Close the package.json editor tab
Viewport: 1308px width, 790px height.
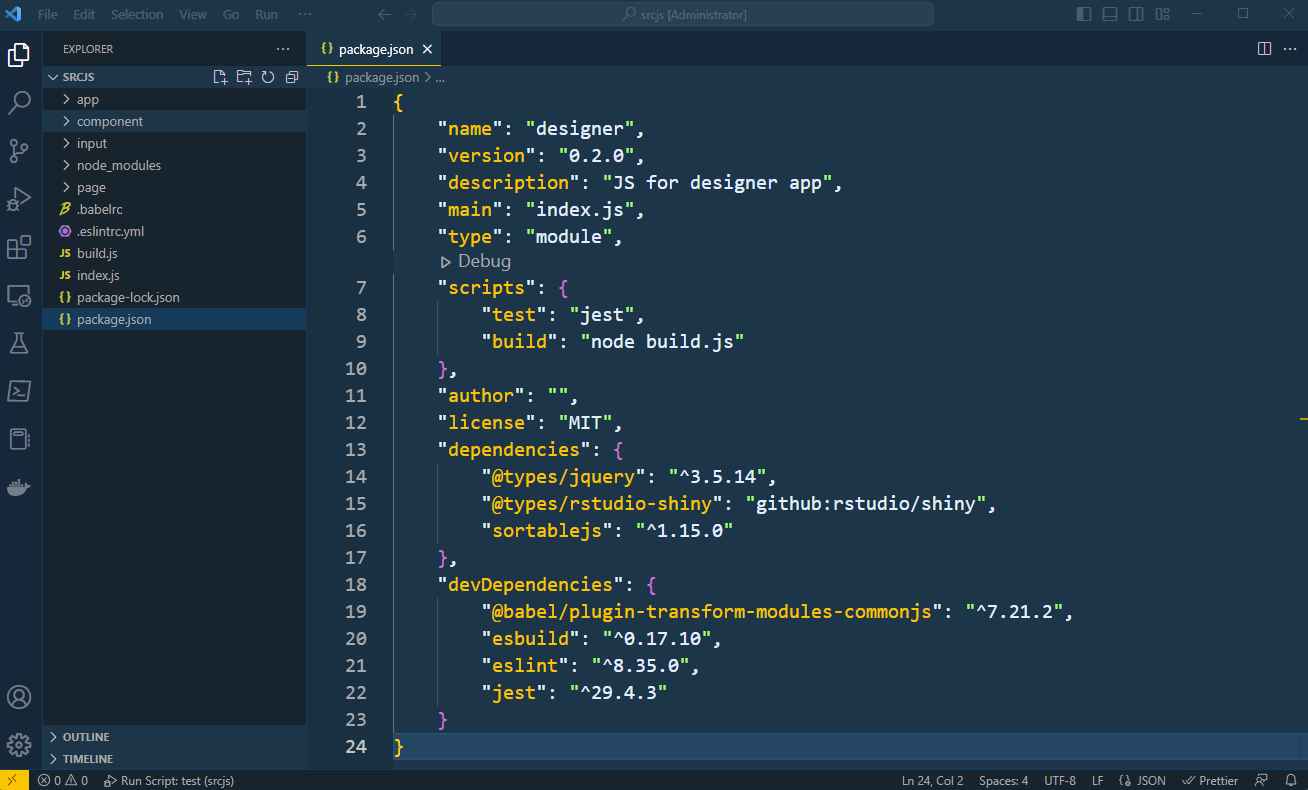click(427, 49)
